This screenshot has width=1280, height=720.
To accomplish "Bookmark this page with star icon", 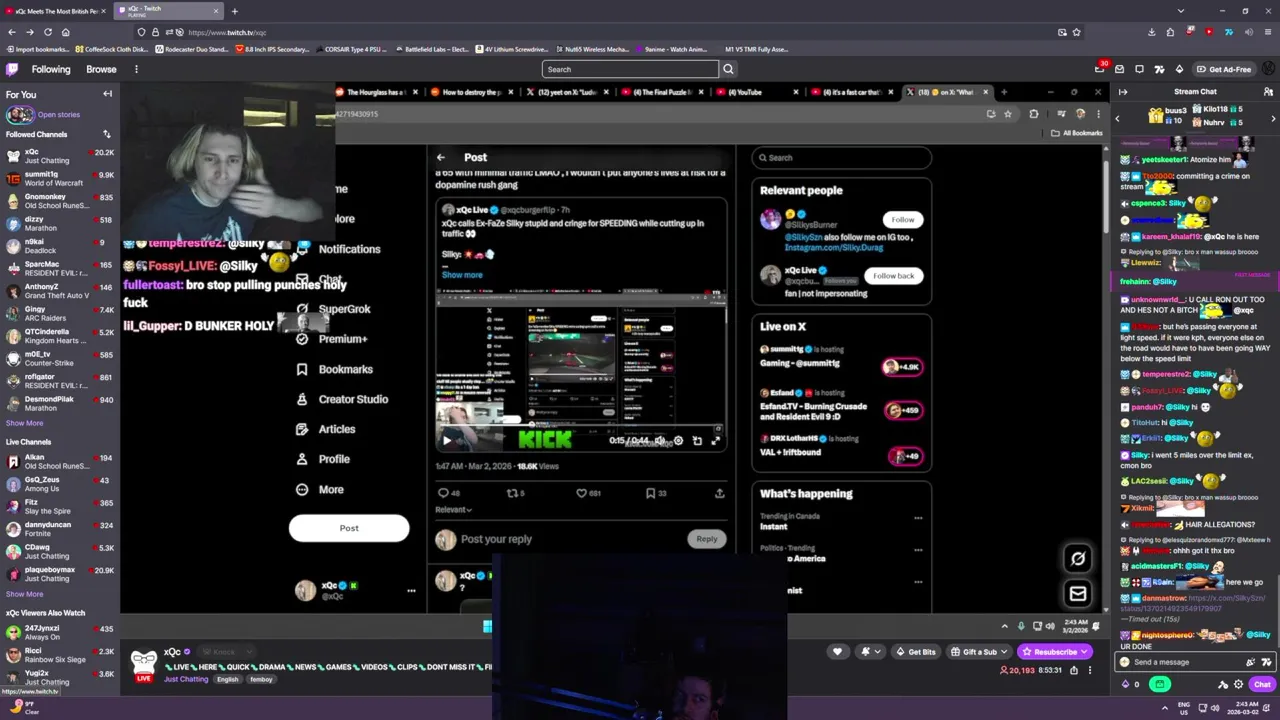I will point(1076,32).
